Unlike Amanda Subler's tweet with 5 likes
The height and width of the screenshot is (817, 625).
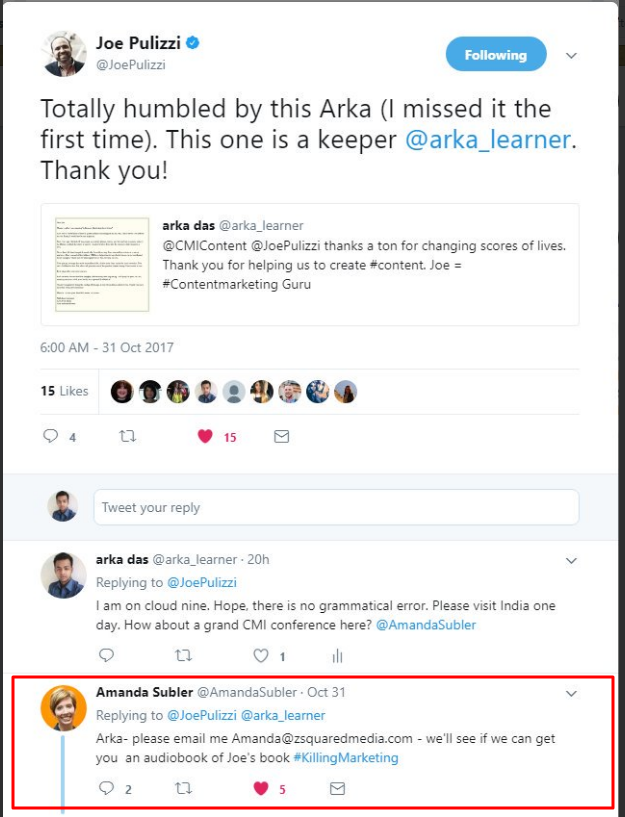261,789
